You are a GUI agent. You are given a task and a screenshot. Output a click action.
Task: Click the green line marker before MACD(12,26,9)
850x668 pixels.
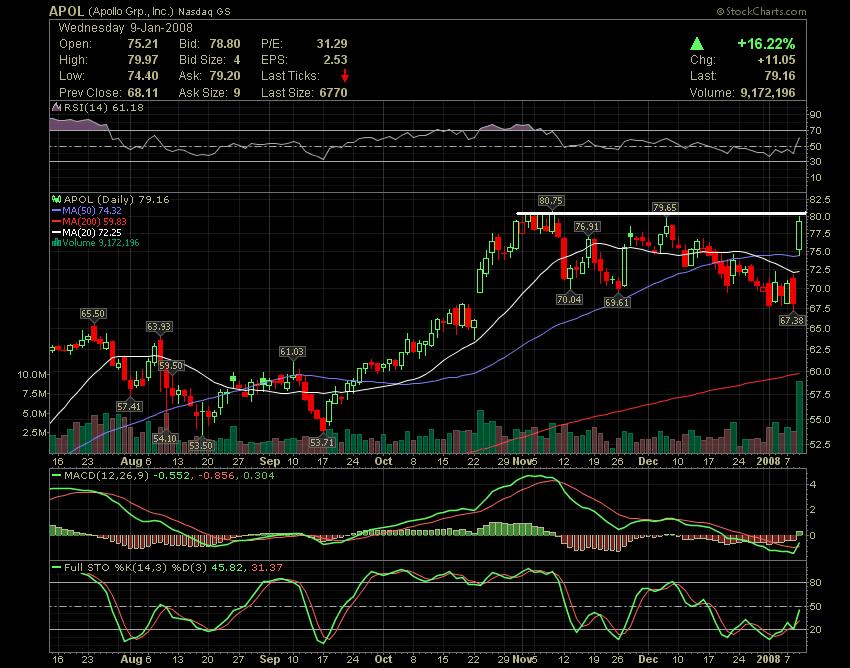56,476
